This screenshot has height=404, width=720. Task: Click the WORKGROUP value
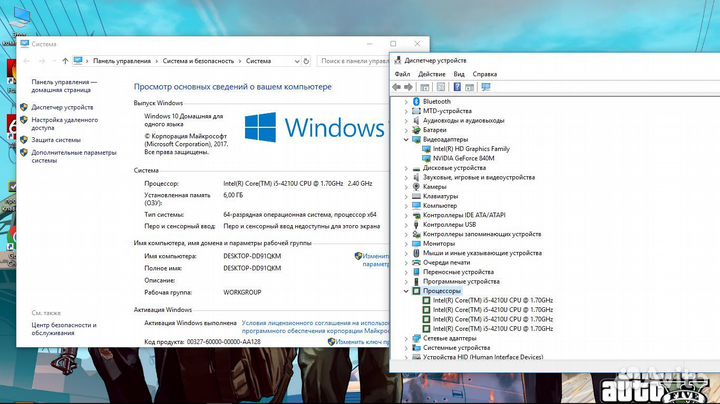point(242,292)
